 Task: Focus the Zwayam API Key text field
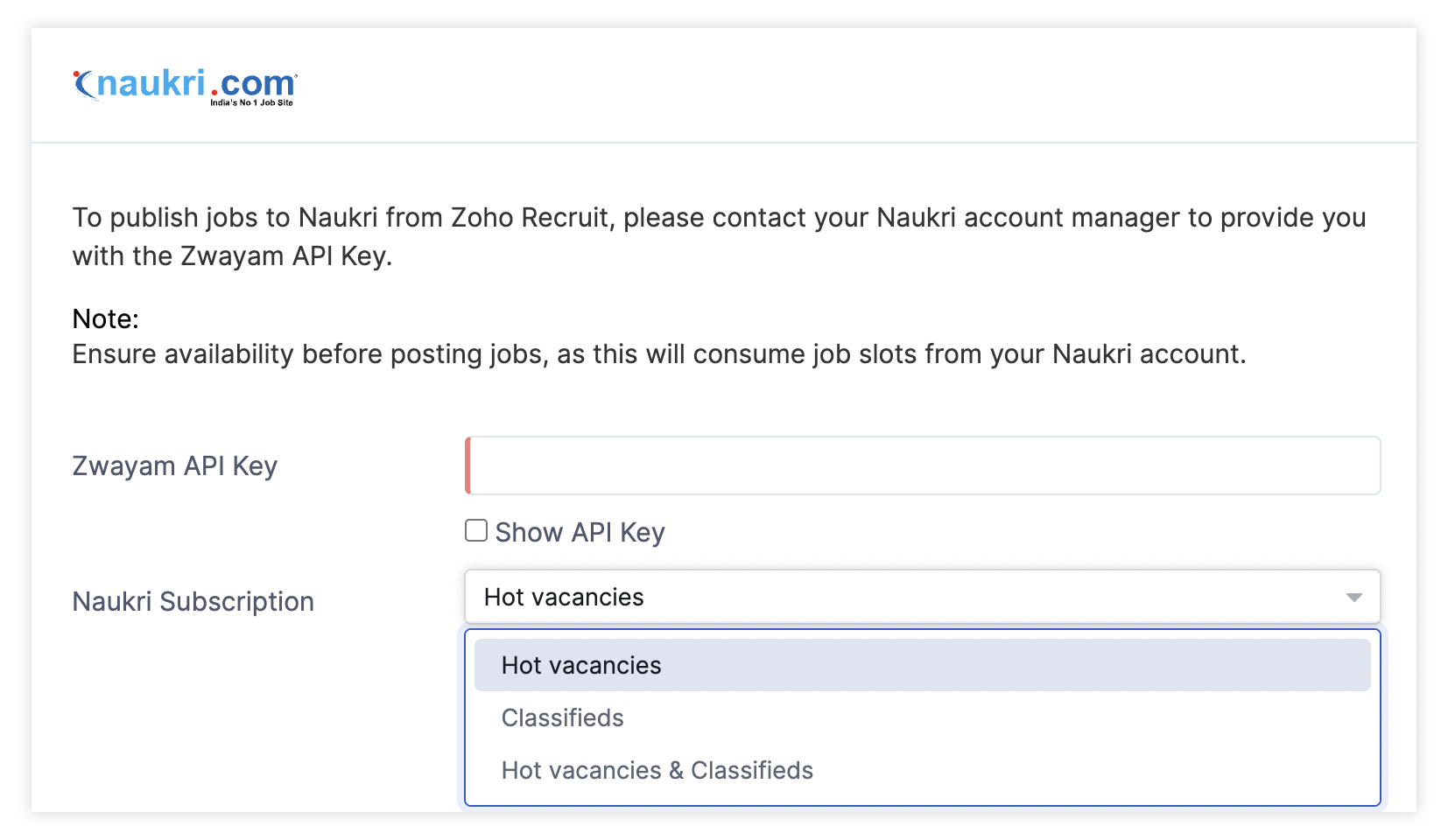click(924, 465)
